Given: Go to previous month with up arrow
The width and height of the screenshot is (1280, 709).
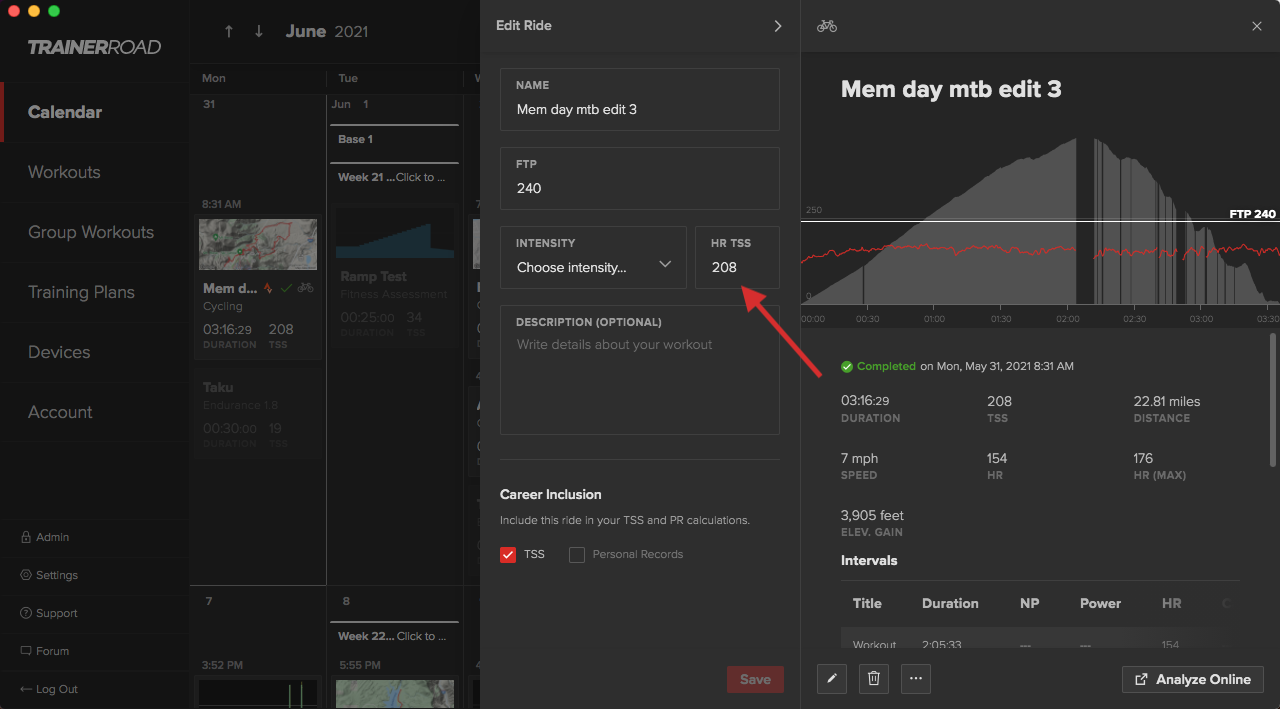Looking at the screenshot, I should (229, 31).
